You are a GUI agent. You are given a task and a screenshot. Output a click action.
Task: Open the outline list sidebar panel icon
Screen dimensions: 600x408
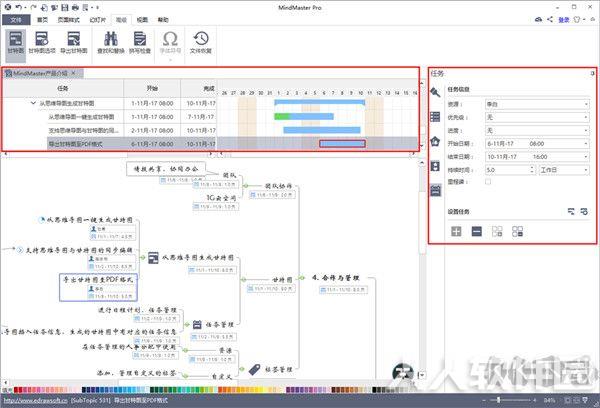435,117
